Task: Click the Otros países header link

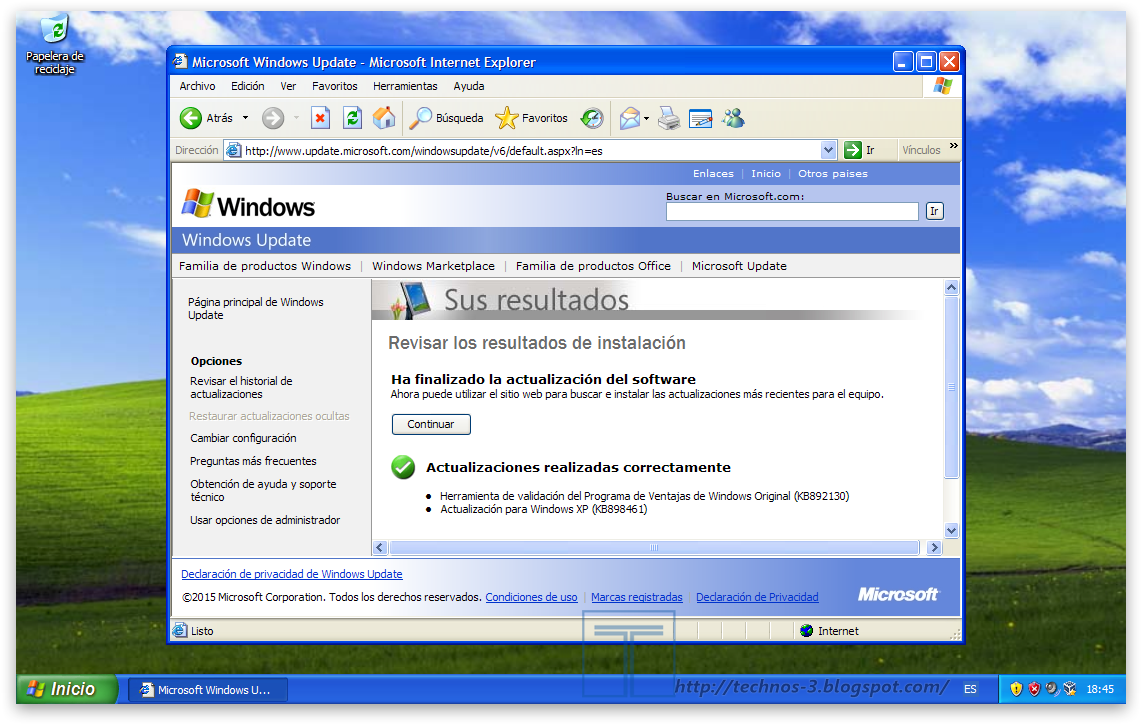Action: [832, 173]
